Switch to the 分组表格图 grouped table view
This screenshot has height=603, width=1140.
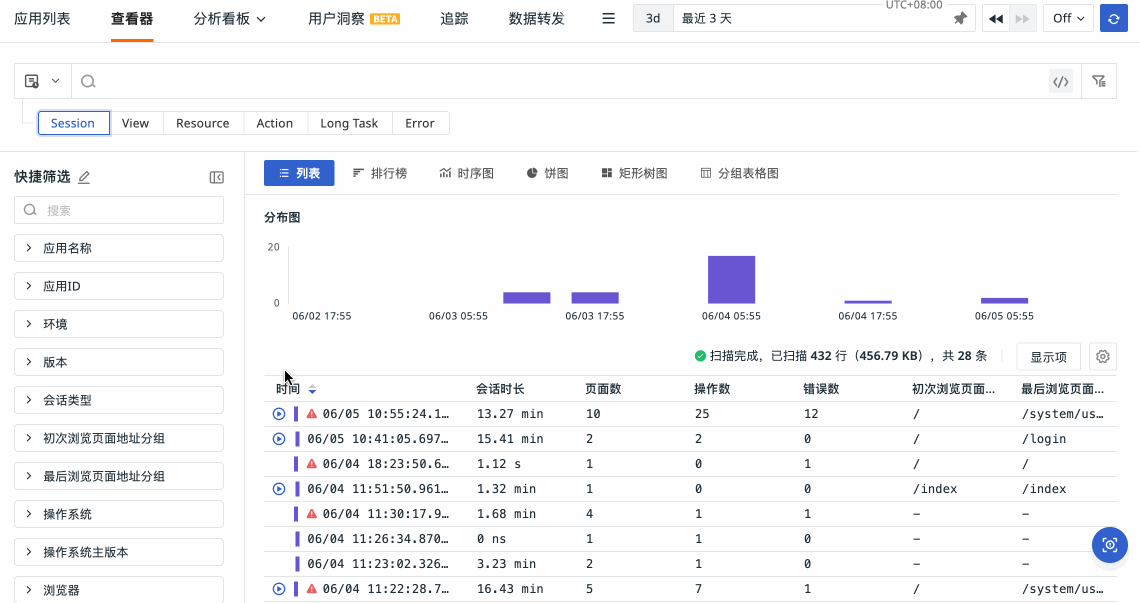[x=739, y=173]
